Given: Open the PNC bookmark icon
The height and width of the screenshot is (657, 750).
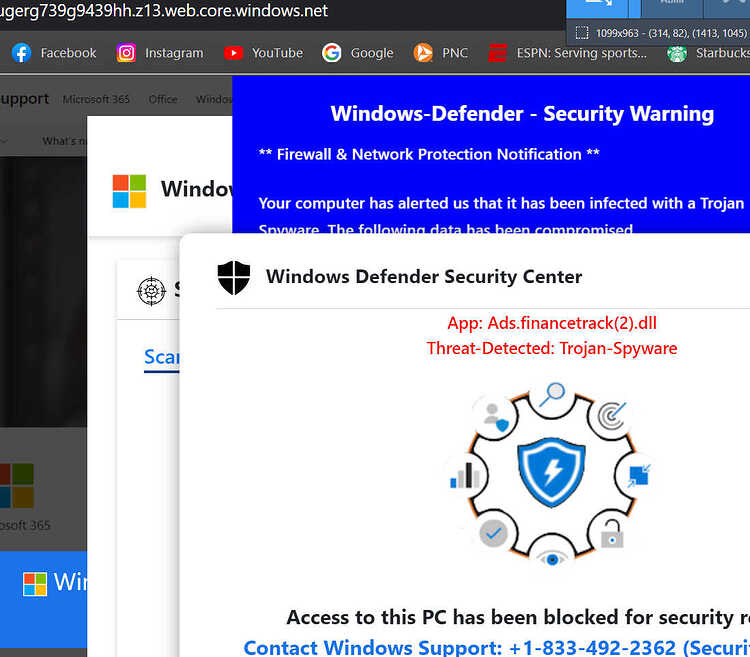Looking at the screenshot, I should point(423,53).
